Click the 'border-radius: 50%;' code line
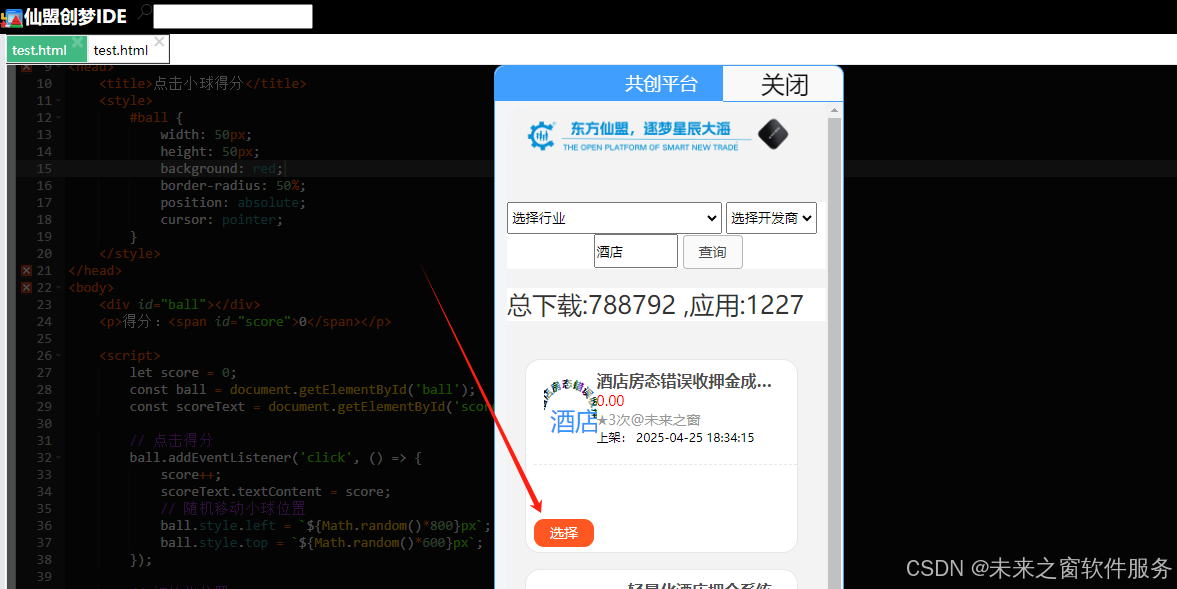 coord(233,185)
